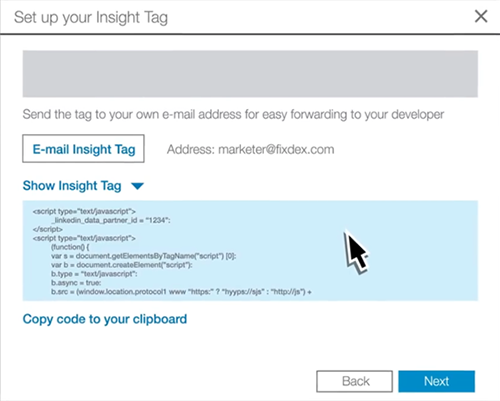Viewport: 500px width, 401px height.
Task: Close the Set up your Insight Tag dialog
Action: coord(481,16)
